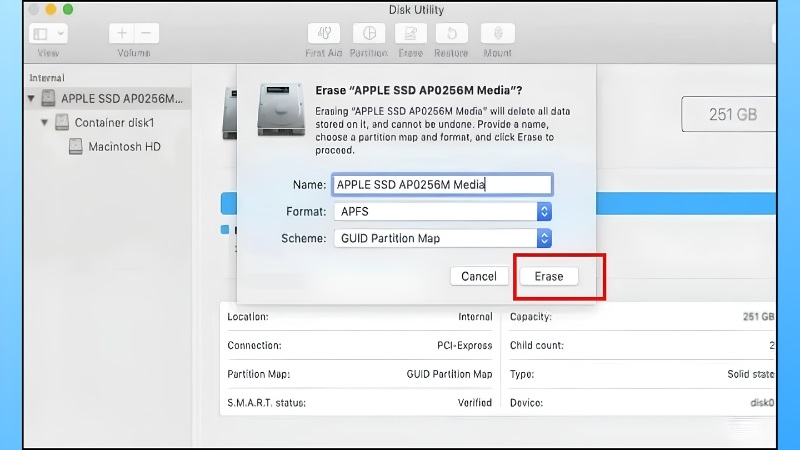Collapse the APPLE SSD AP0256M disclosure triangle
The width and height of the screenshot is (800, 450).
pos(32,98)
